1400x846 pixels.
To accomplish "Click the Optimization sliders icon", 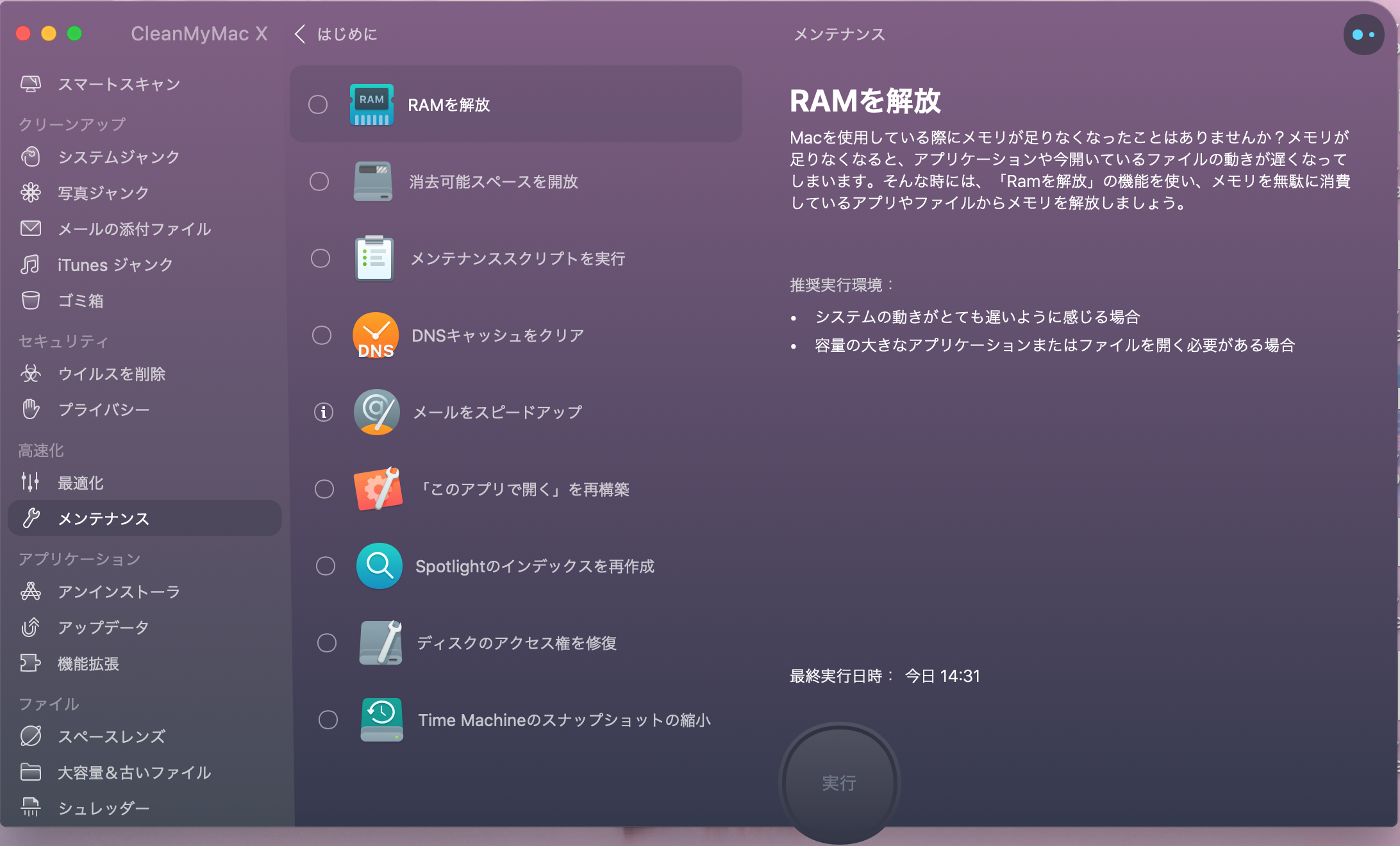I will (x=31, y=482).
